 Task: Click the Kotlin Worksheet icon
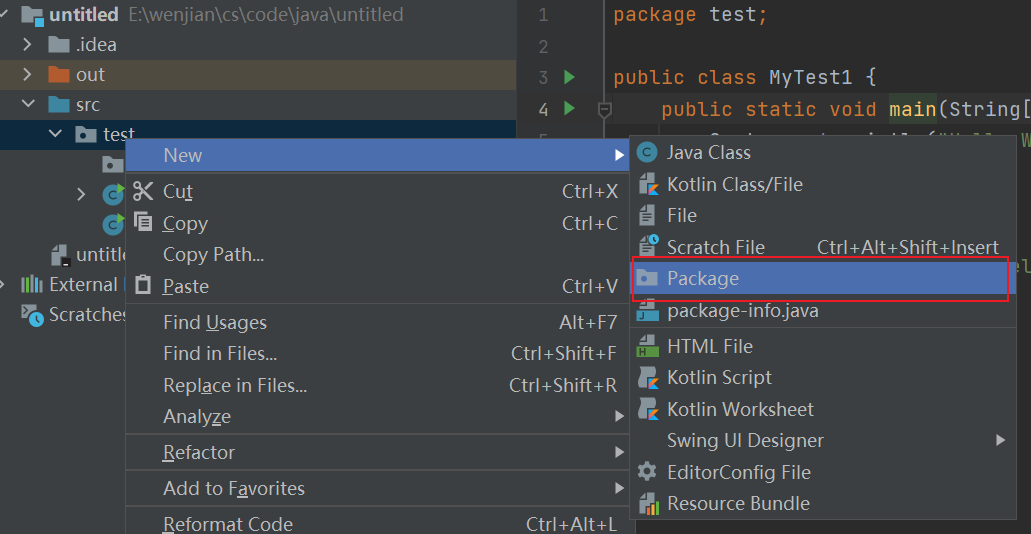point(648,409)
